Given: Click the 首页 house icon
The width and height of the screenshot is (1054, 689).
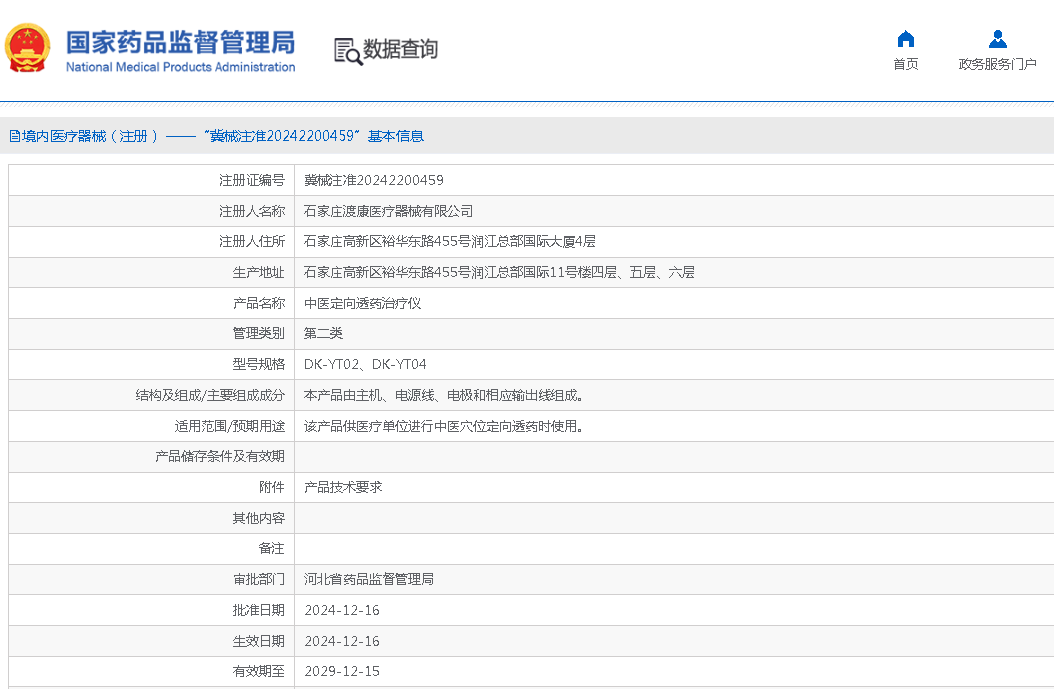Looking at the screenshot, I should [x=905, y=39].
